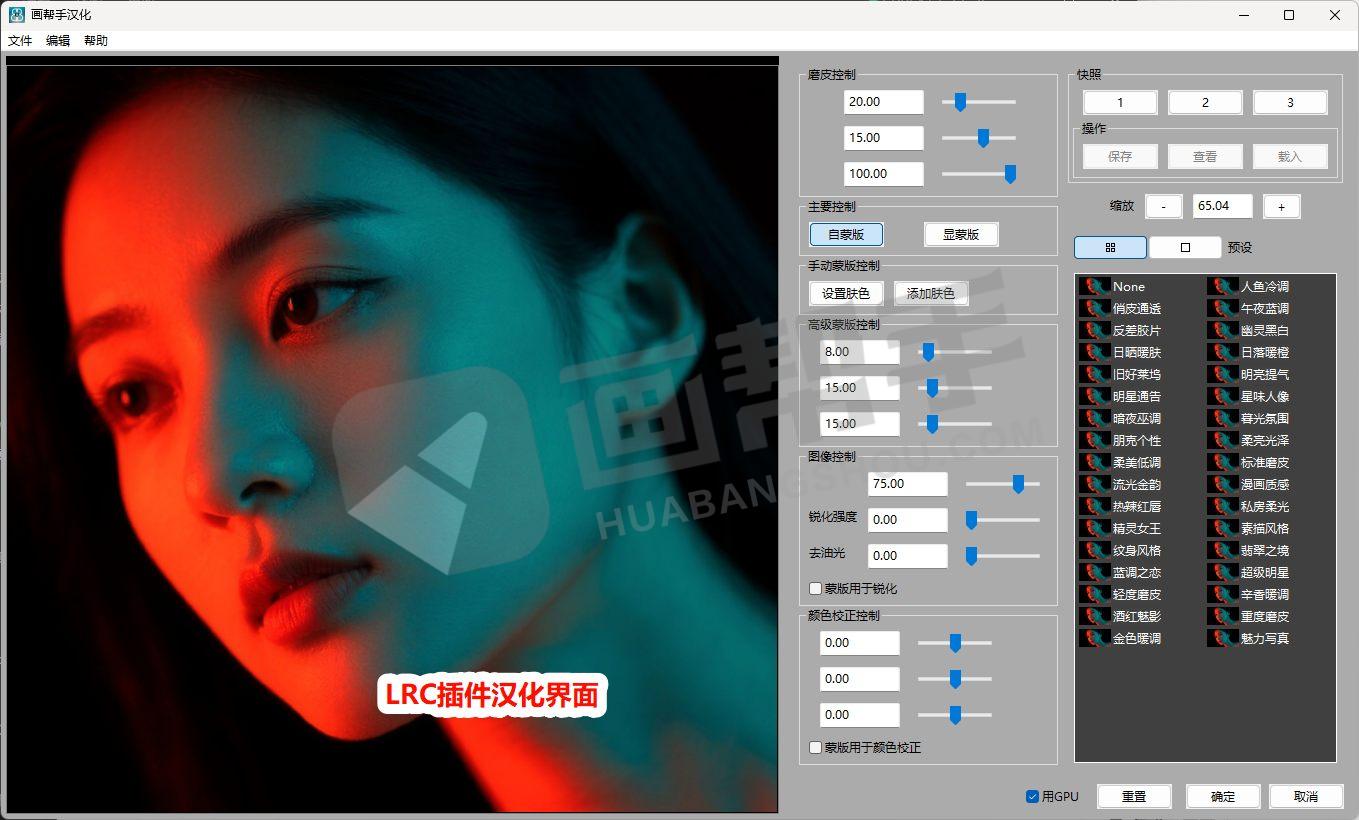This screenshot has height=820, width=1359.
Task: Select the 金色暖调 preset name
Action: point(1137,638)
